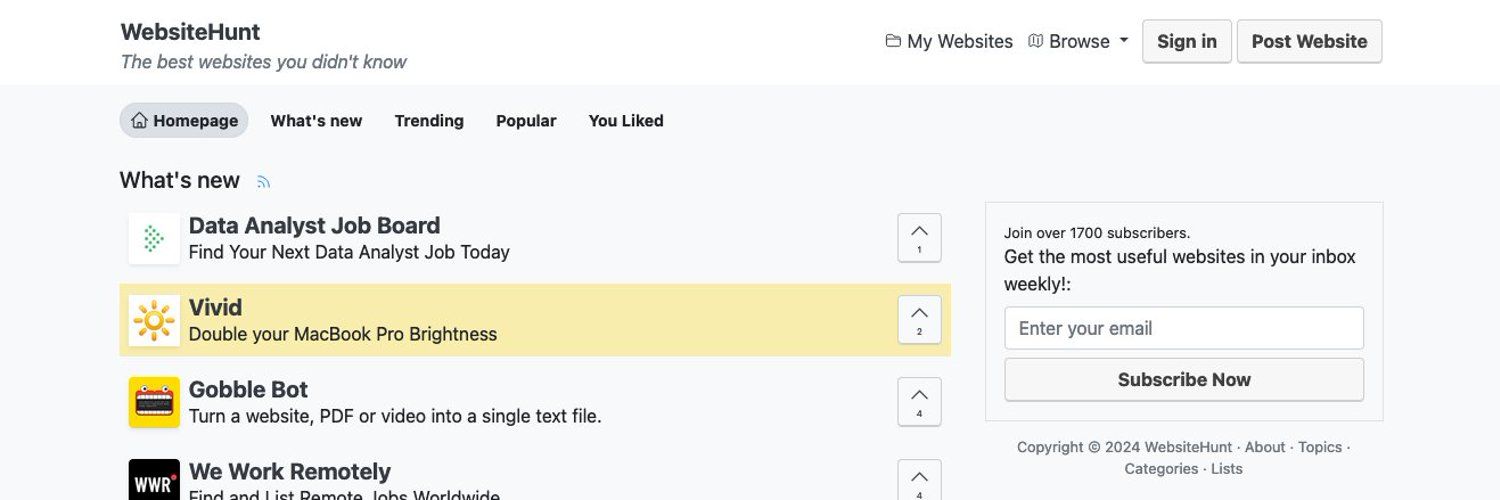Screen dimensions: 1500x500
Task: Open the Categories footer link
Action: coord(1161,469)
